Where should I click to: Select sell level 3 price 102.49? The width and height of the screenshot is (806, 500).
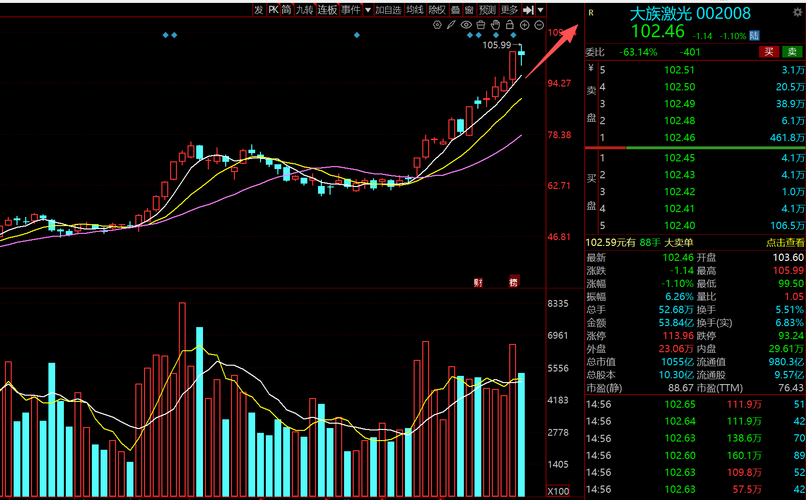pos(679,104)
